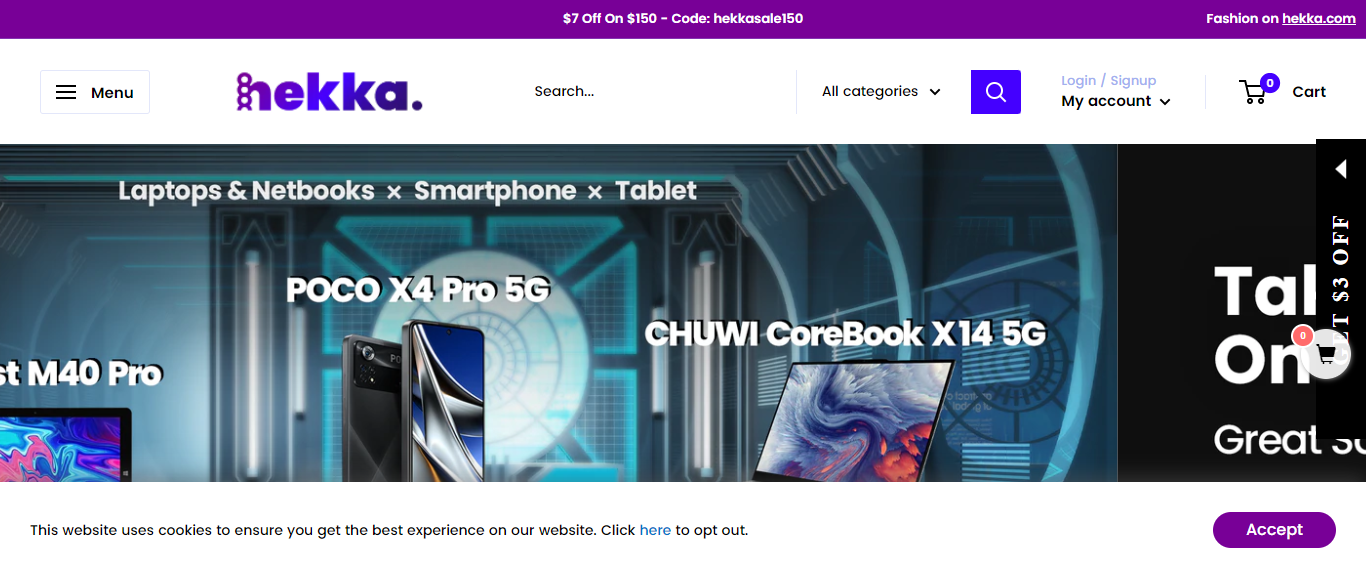
Task: Click the cart count badge in header
Action: [x=1270, y=83]
